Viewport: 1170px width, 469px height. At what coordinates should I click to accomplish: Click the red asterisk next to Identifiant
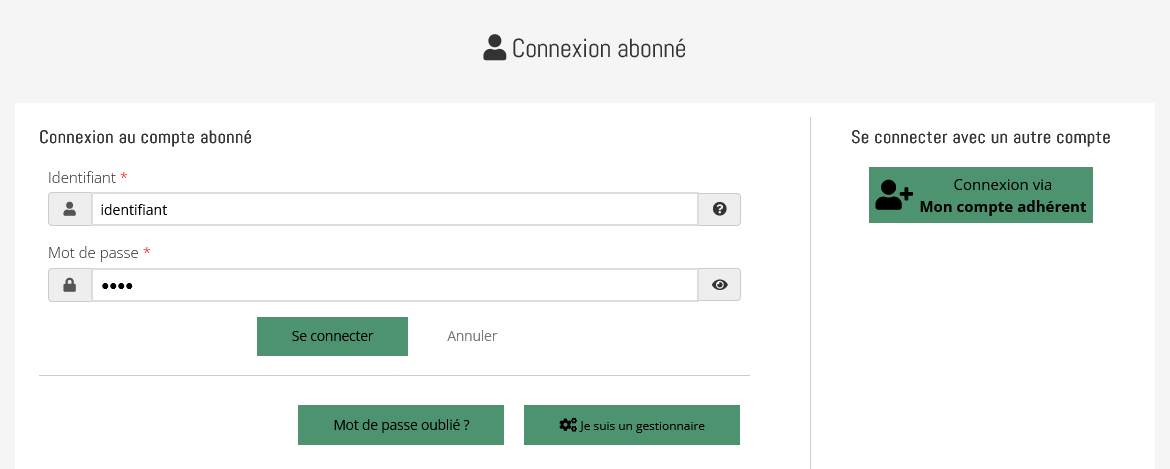point(124,177)
